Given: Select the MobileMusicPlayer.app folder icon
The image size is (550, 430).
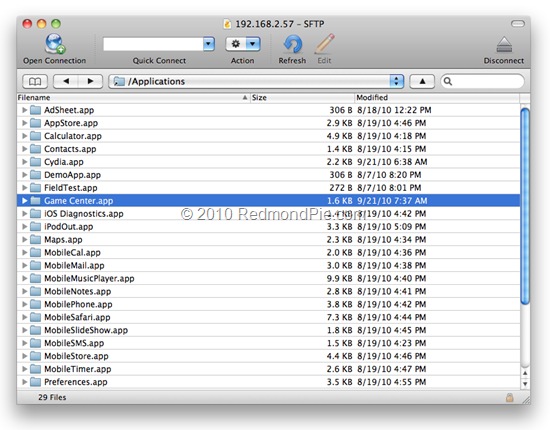Looking at the screenshot, I should (x=35, y=278).
